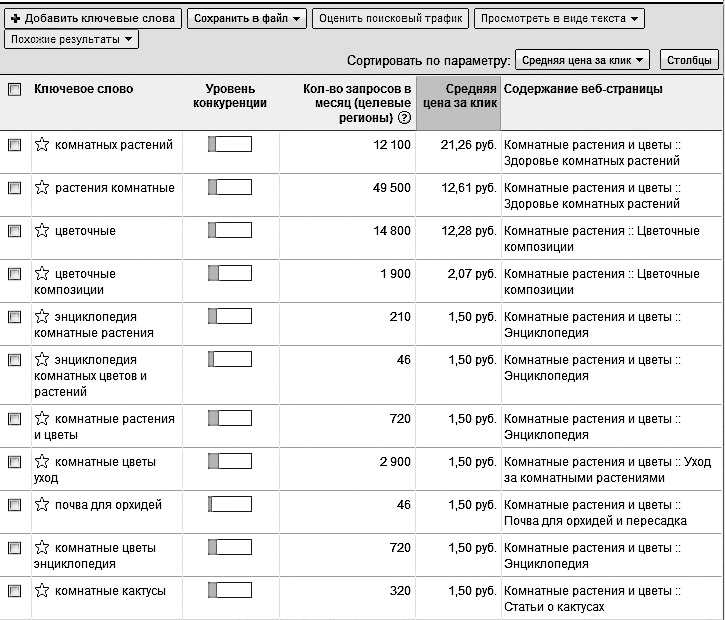
Task: Click the query count '1 900'
Action: pos(395,274)
